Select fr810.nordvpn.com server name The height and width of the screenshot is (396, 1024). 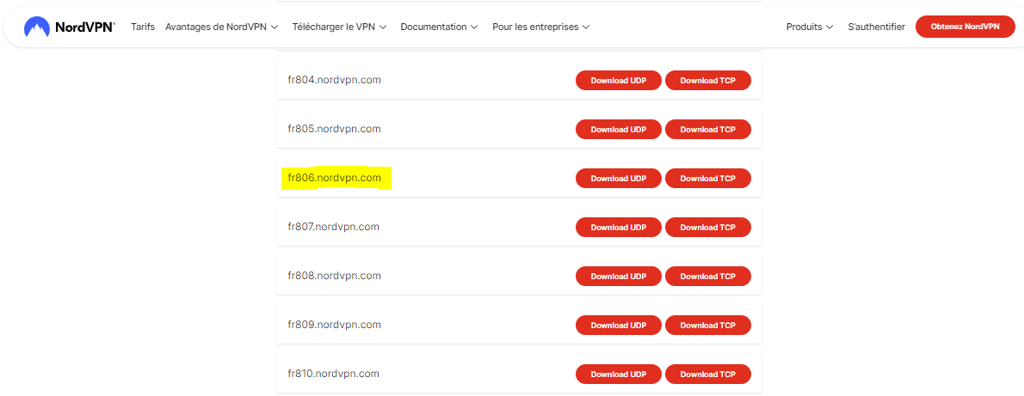pos(334,374)
